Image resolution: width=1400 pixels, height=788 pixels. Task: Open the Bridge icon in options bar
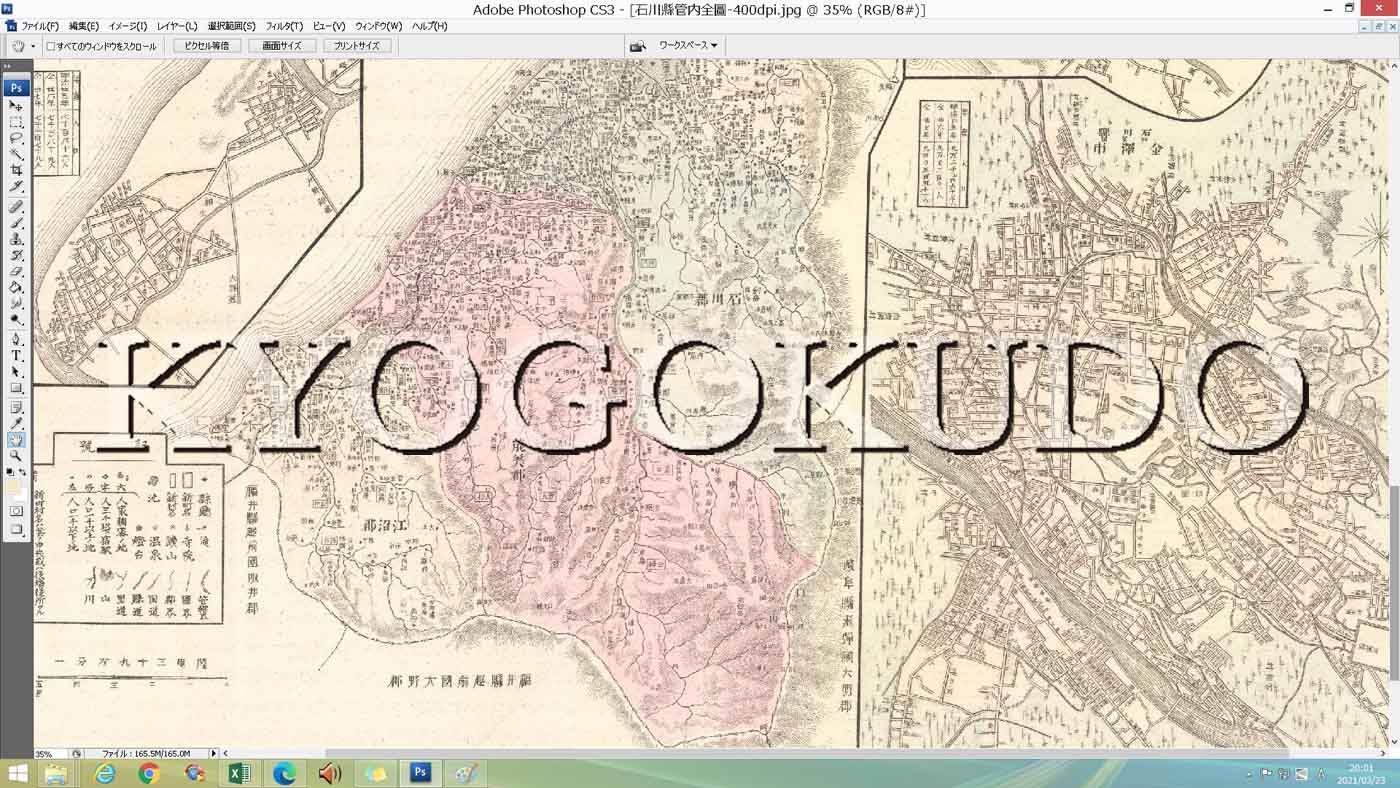[637, 46]
